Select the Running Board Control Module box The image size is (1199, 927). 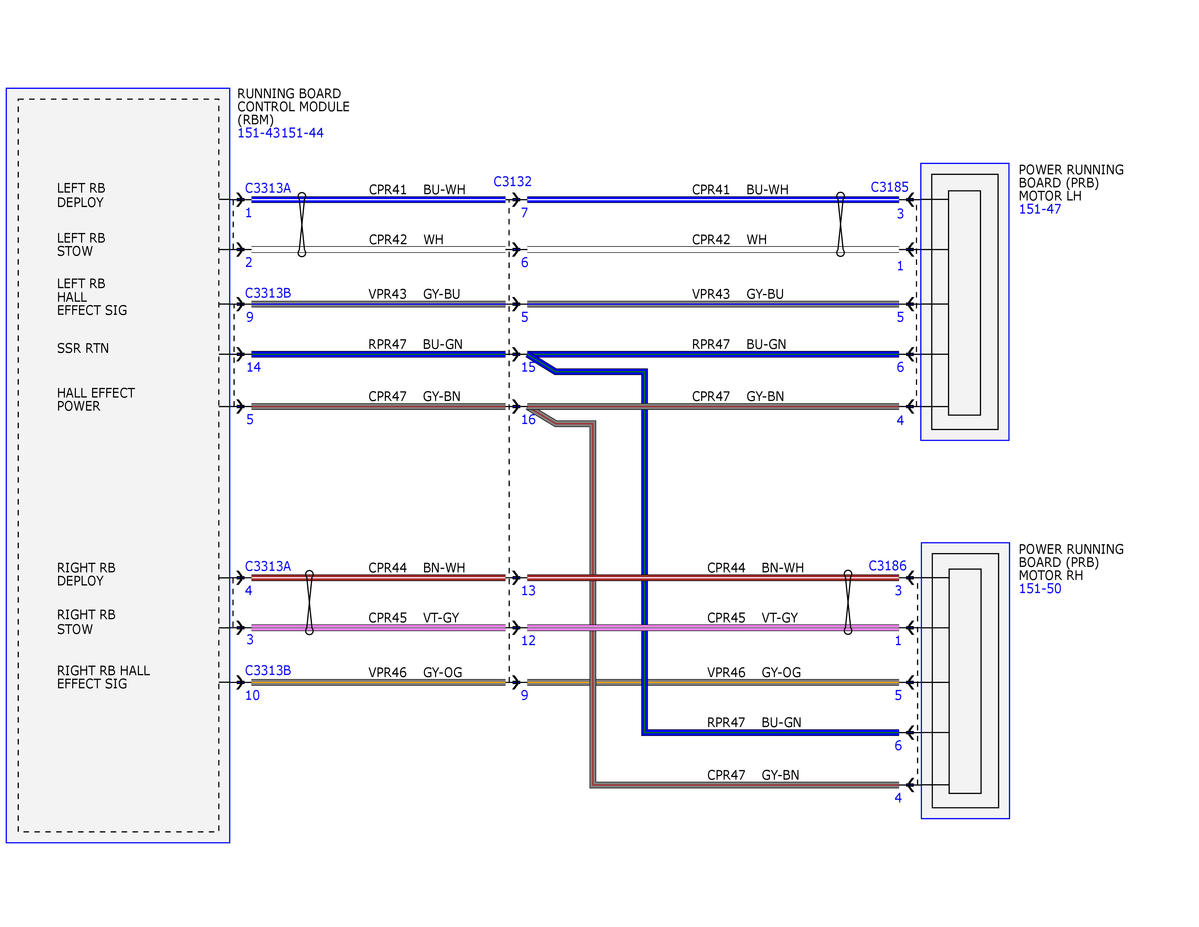pos(118,465)
